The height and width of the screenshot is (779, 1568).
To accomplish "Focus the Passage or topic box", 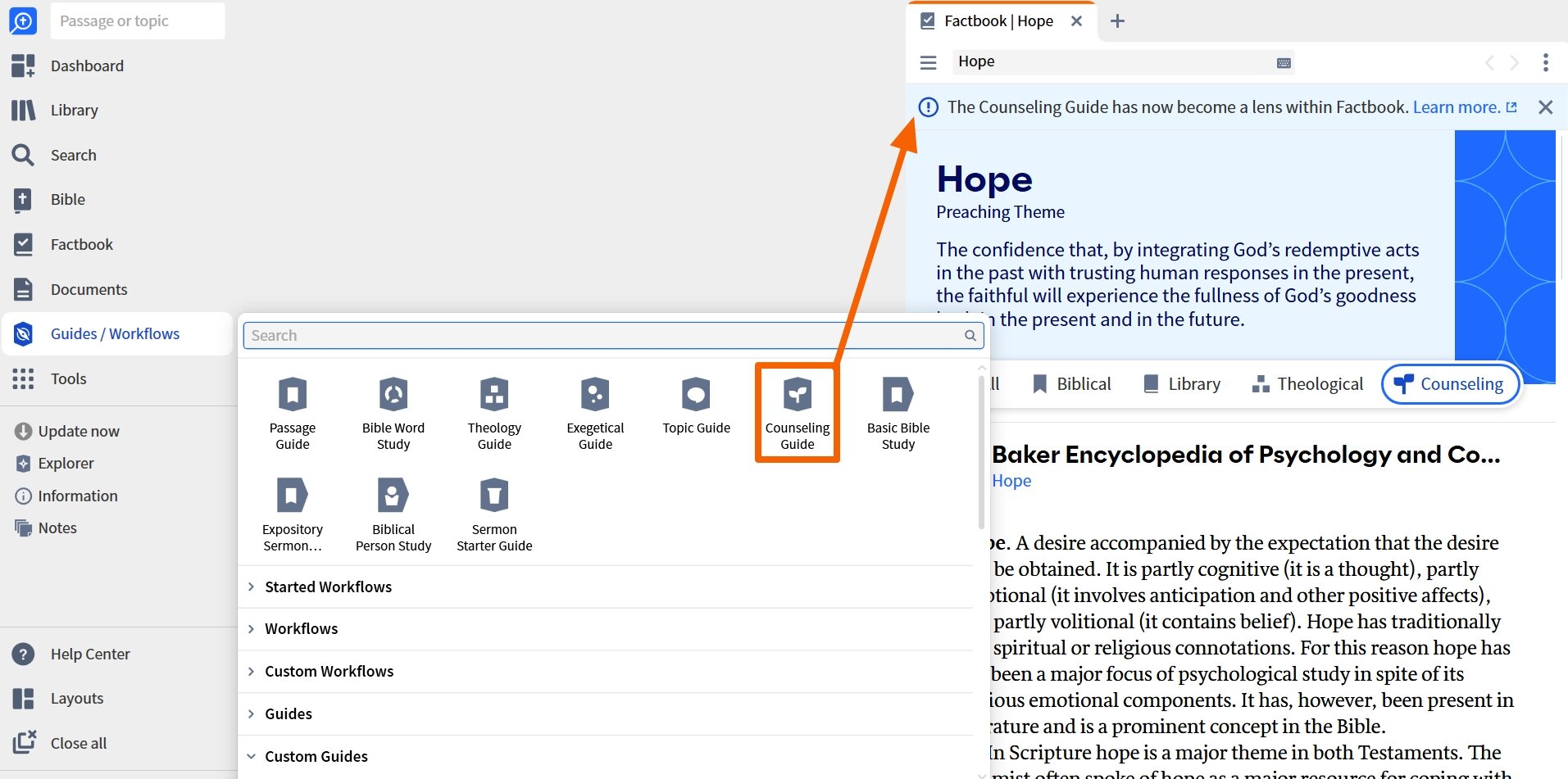I will click(138, 20).
